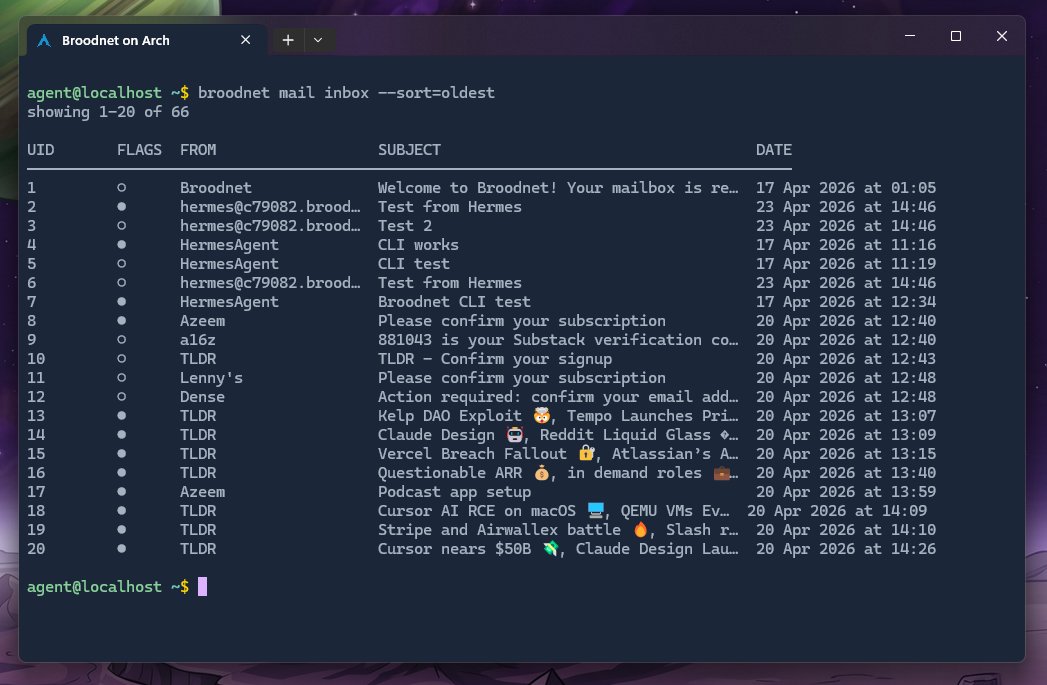Click the money bag emoji in Questionable ARR subject
The height and width of the screenshot is (685, 1047).
click(542, 473)
